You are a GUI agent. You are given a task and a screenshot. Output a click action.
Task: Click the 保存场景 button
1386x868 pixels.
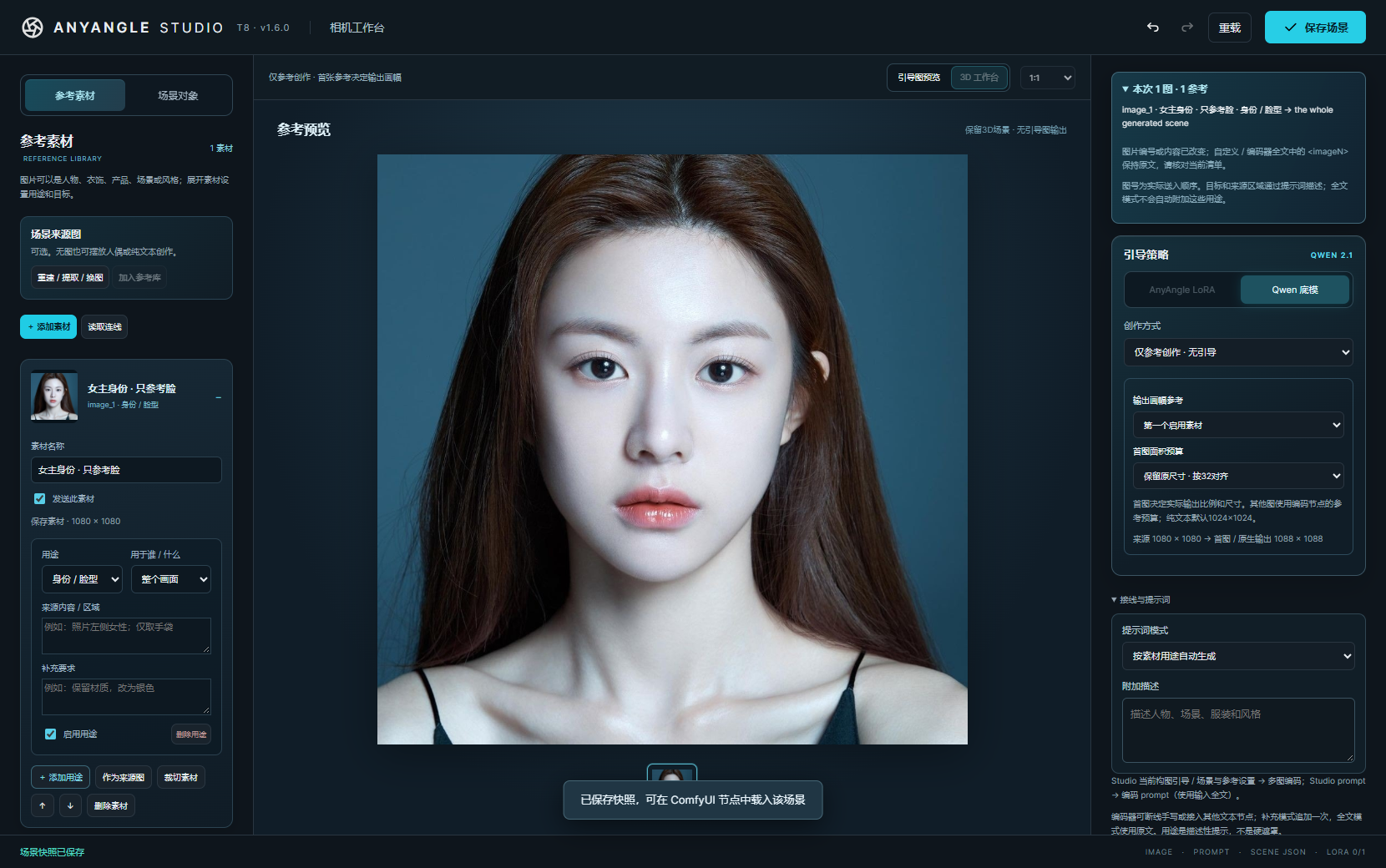pyautogui.click(x=1315, y=28)
